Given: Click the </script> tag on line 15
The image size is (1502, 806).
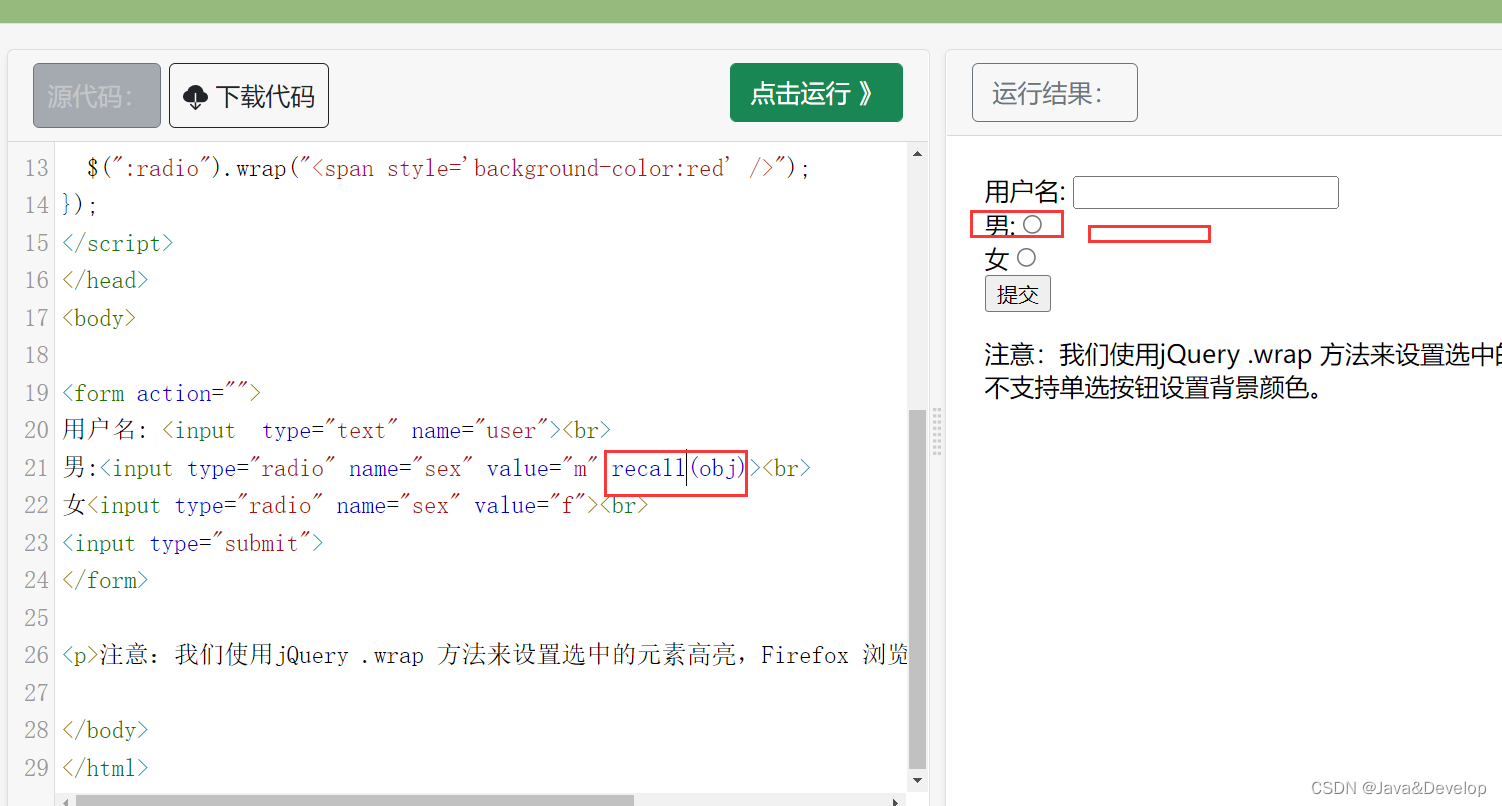Looking at the screenshot, I should pyautogui.click(x=118, y=243).
